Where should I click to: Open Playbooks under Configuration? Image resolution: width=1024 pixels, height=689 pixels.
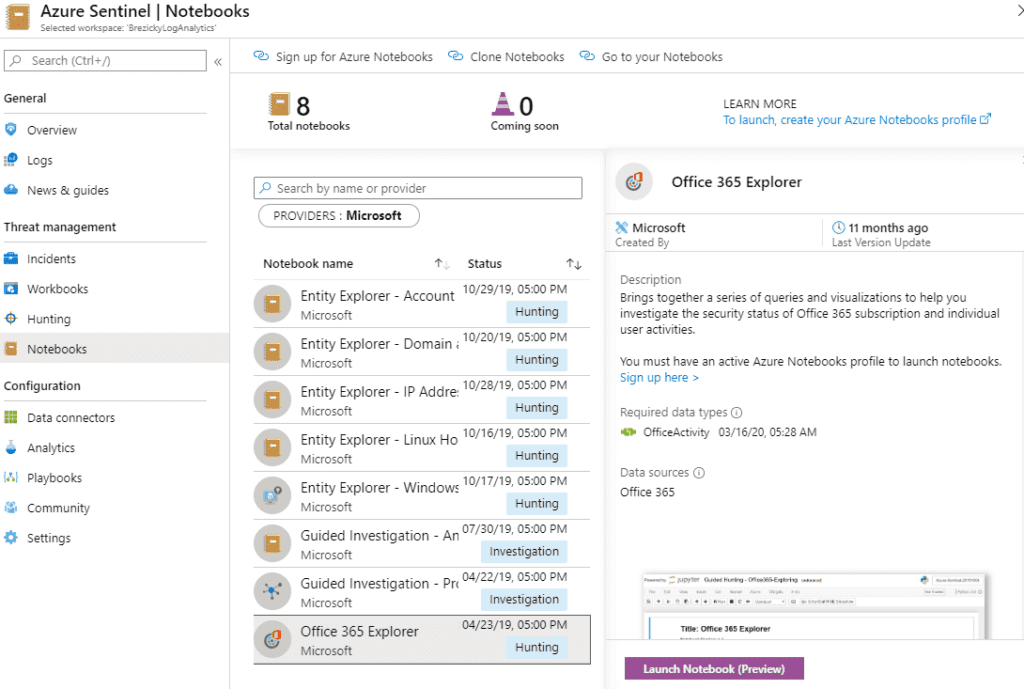pyautogui.click(x=54, y=477)
